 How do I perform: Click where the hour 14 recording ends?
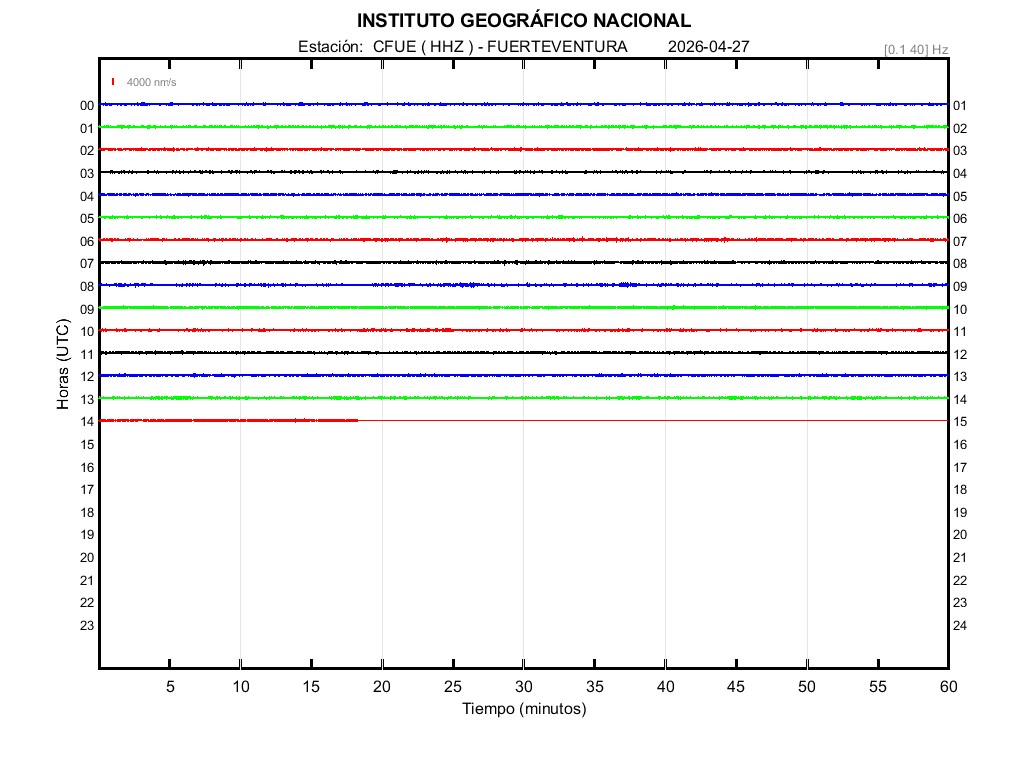click(357, 421)
